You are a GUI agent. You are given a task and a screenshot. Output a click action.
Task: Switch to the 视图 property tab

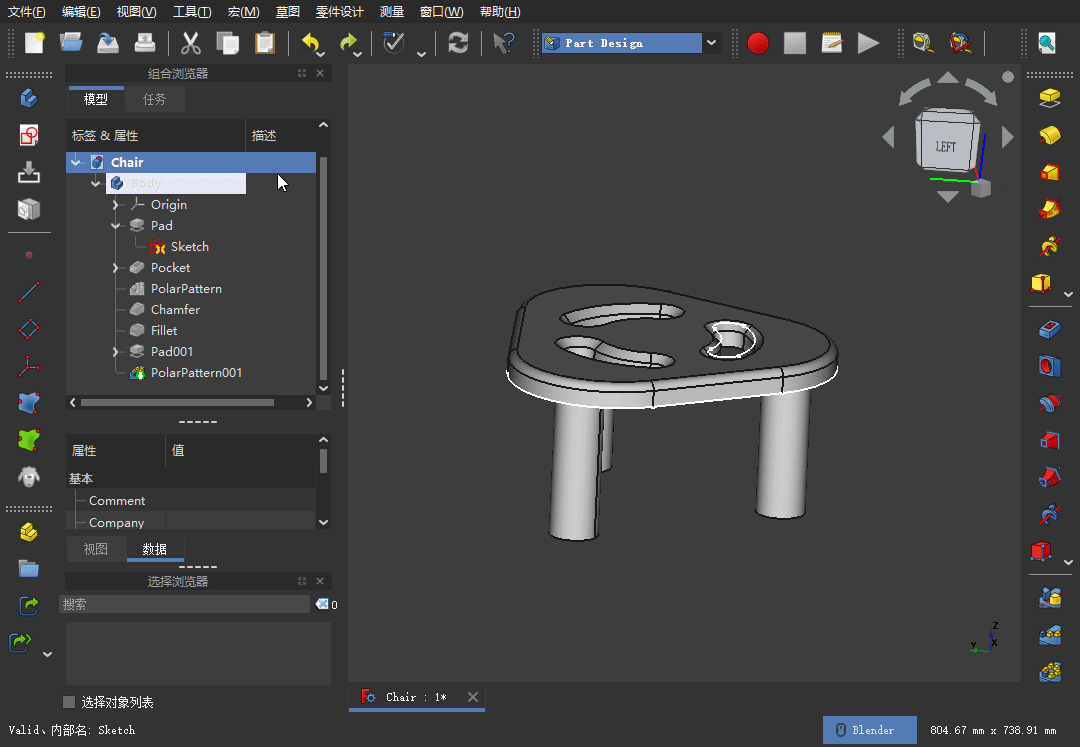tap(96, 549)
